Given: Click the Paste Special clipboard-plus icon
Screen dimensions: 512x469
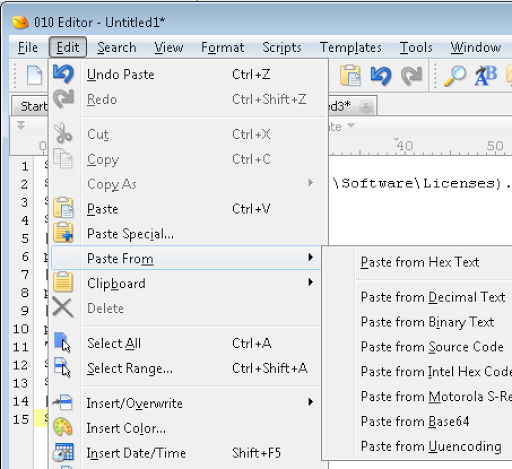Looking at the screenshot, I should (x=63, y=233).
